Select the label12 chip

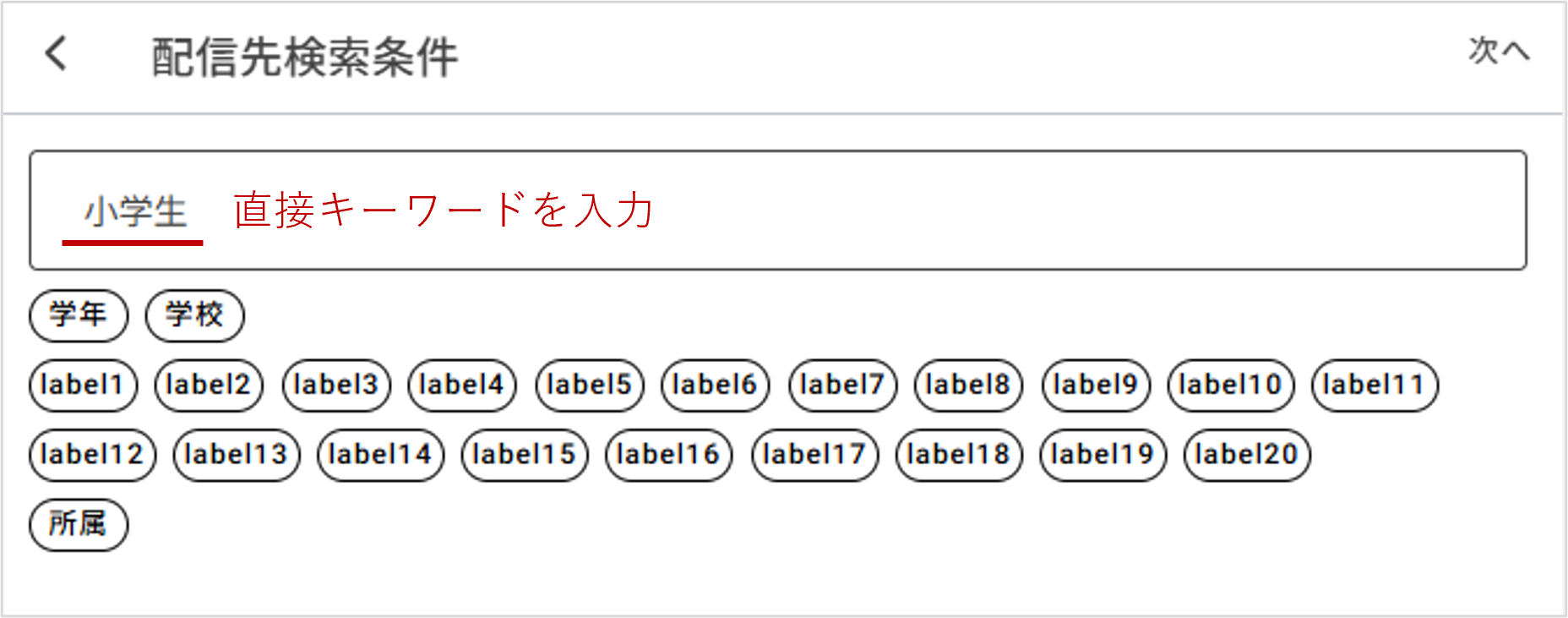[92, 455]
